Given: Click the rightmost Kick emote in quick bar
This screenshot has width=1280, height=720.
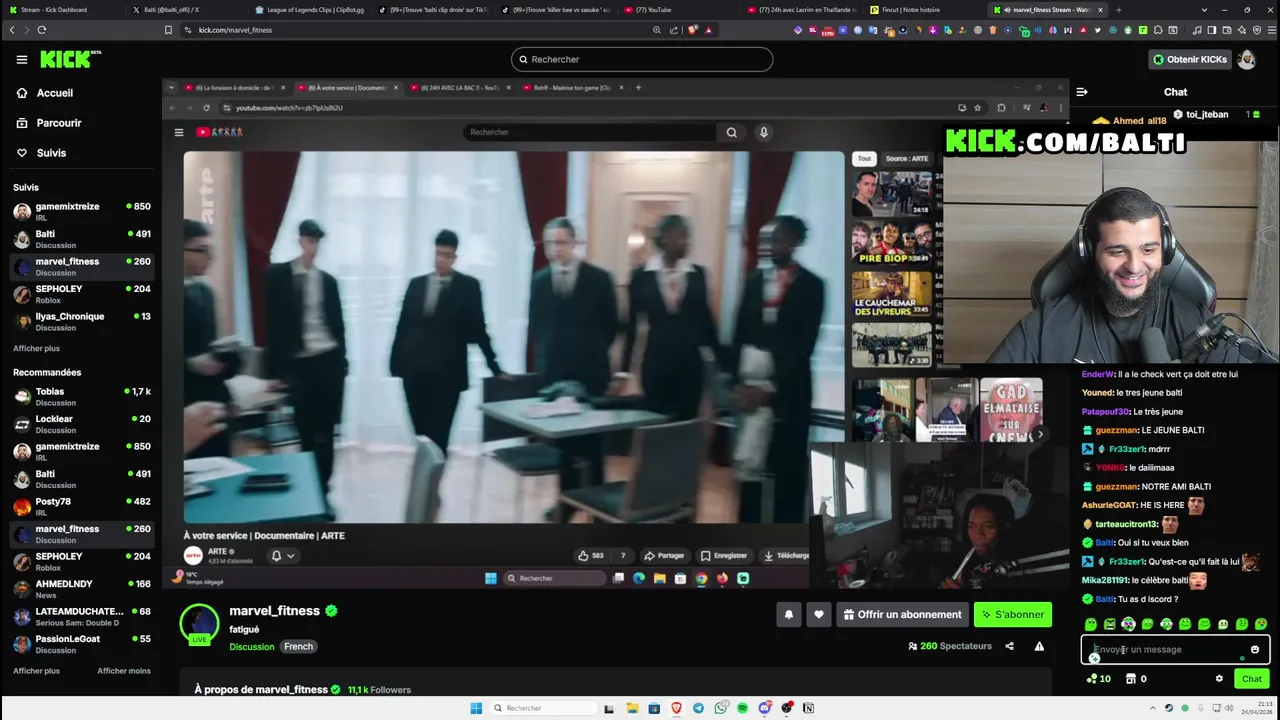Looking at the screenshot, I should click(1261, 624).
